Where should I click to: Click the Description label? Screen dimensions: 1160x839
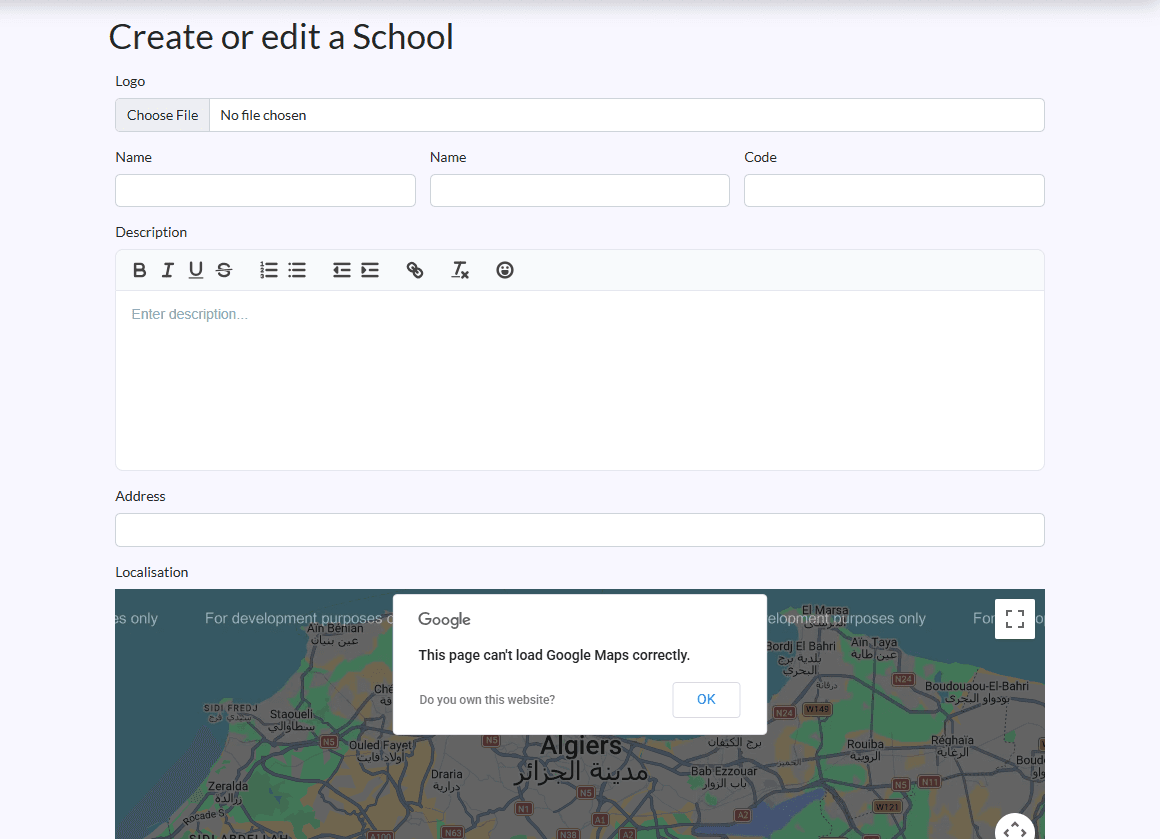coord(151,232)
